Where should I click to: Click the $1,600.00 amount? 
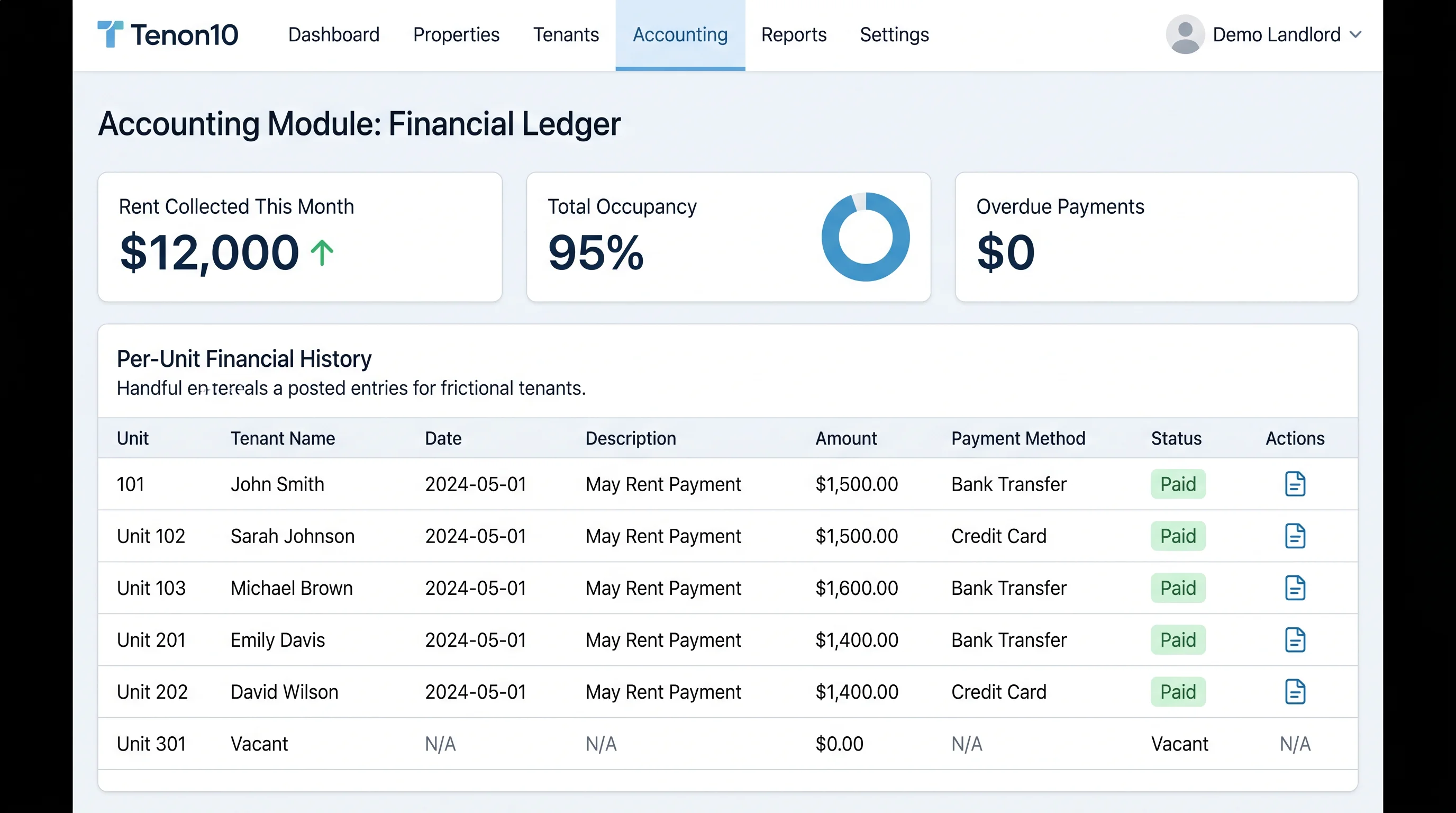pyautogui.click(x=857, y=588)
